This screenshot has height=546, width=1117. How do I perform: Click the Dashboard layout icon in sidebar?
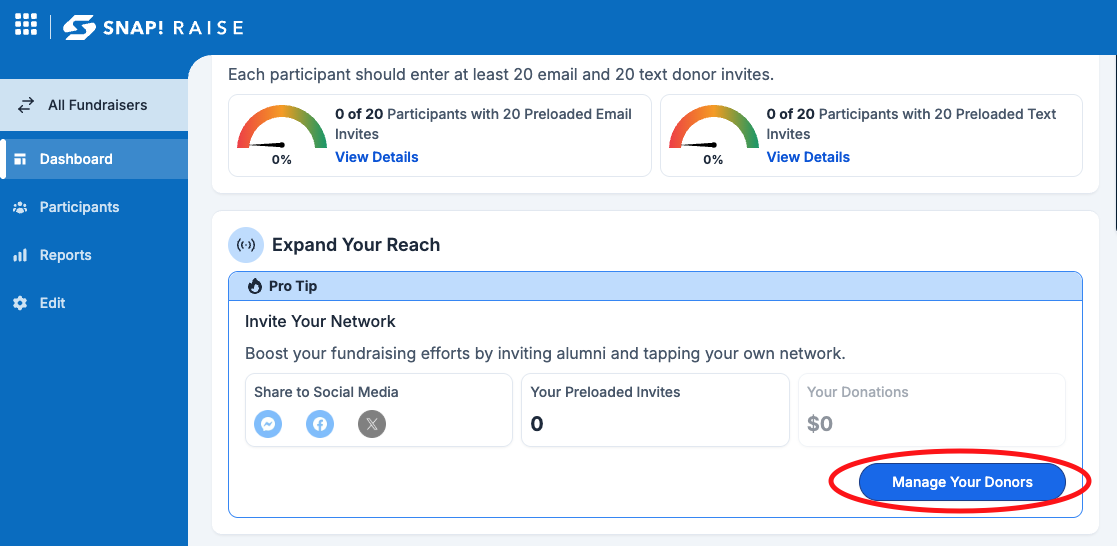click(x=20, y=159)
